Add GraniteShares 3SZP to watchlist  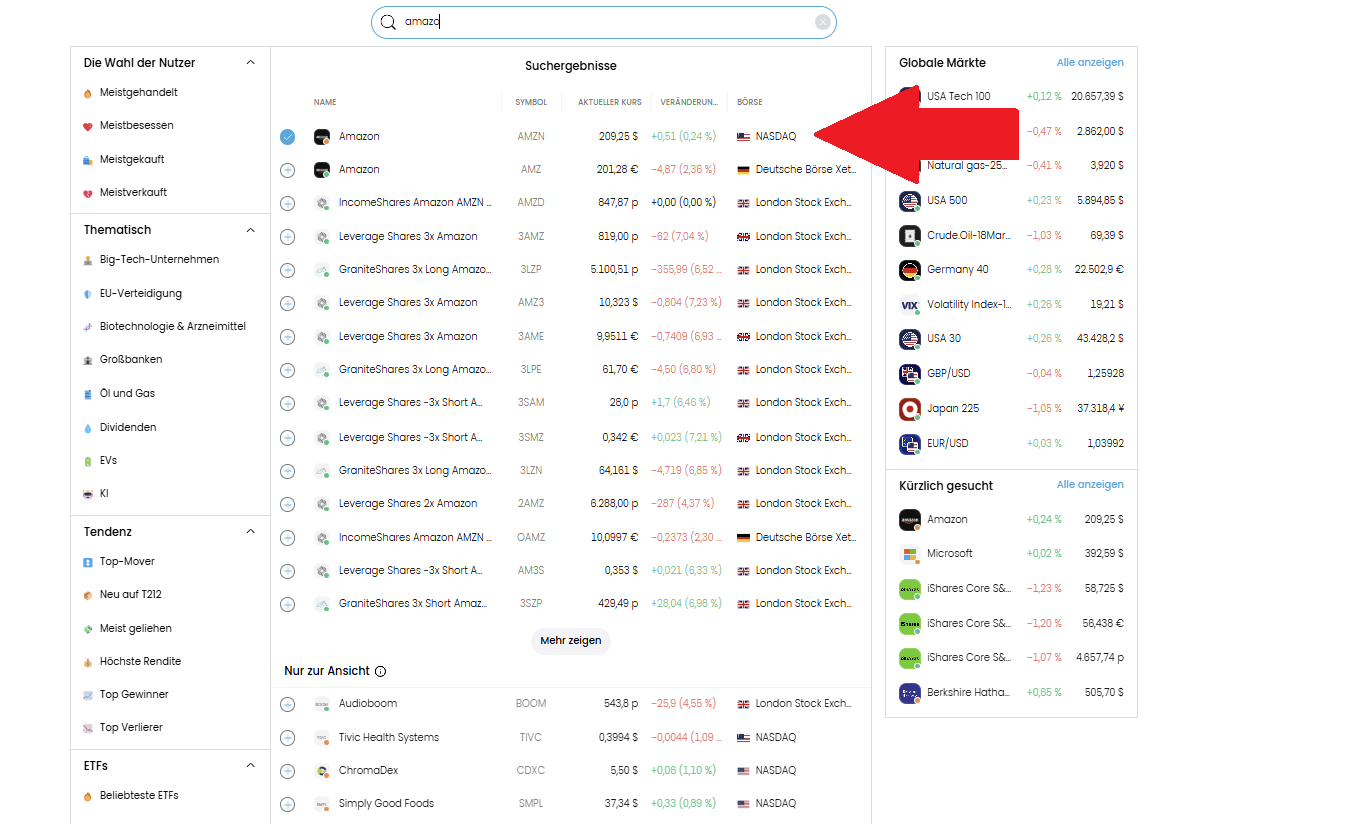click(288, 604)
